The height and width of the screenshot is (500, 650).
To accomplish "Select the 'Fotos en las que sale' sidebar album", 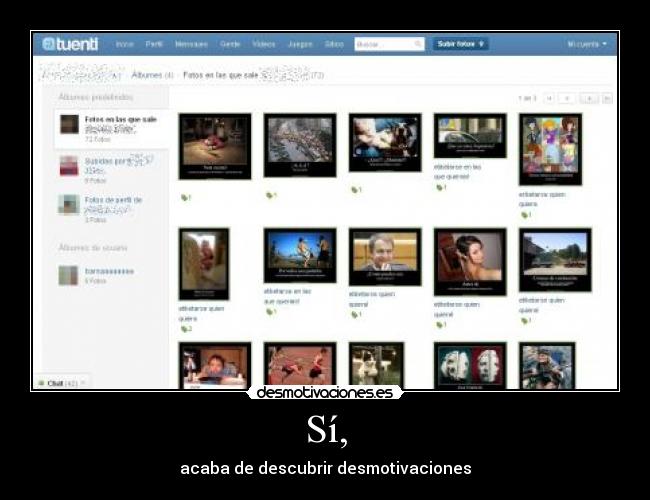I will click(112, 129).
